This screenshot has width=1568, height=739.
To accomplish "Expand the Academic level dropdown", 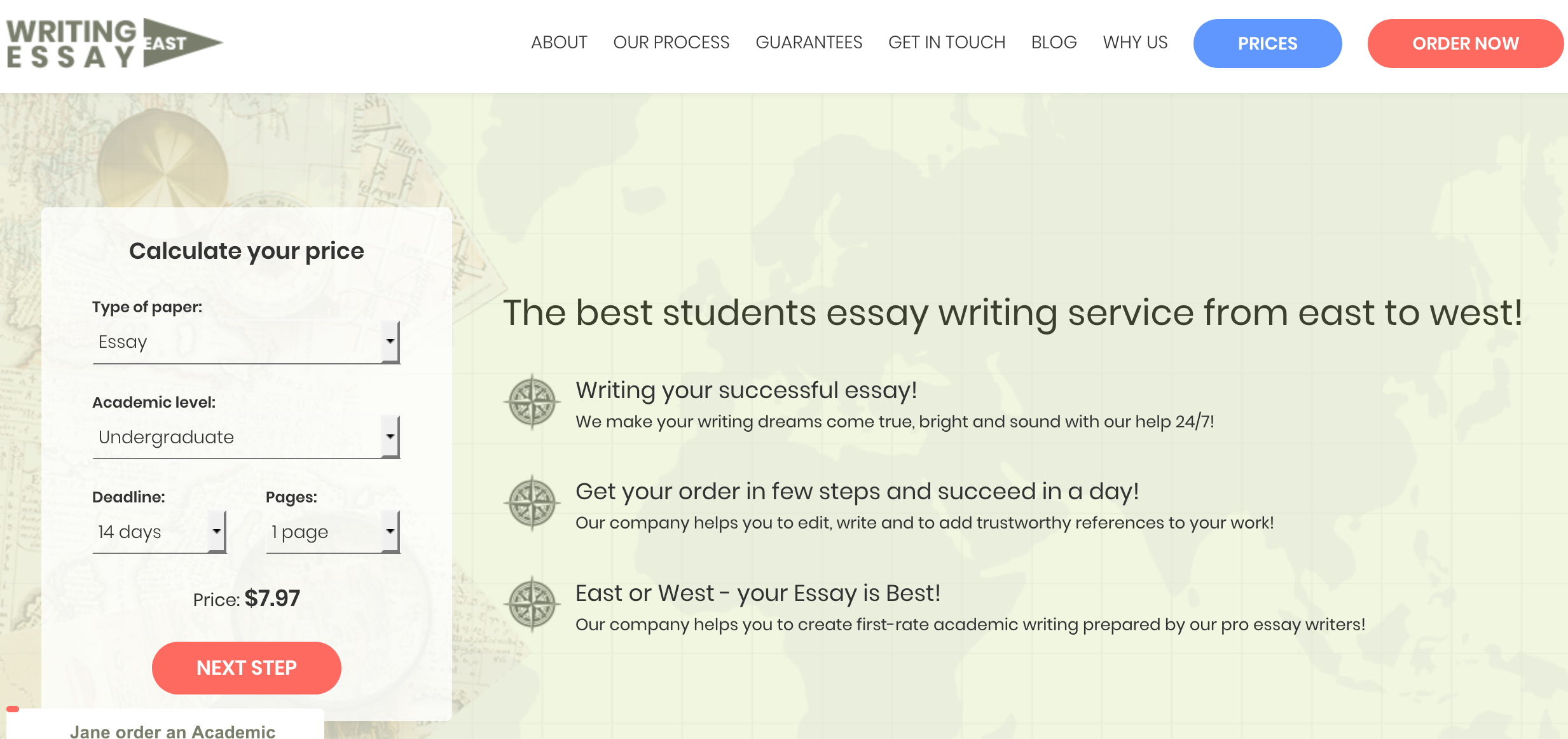I will [246, 437].
